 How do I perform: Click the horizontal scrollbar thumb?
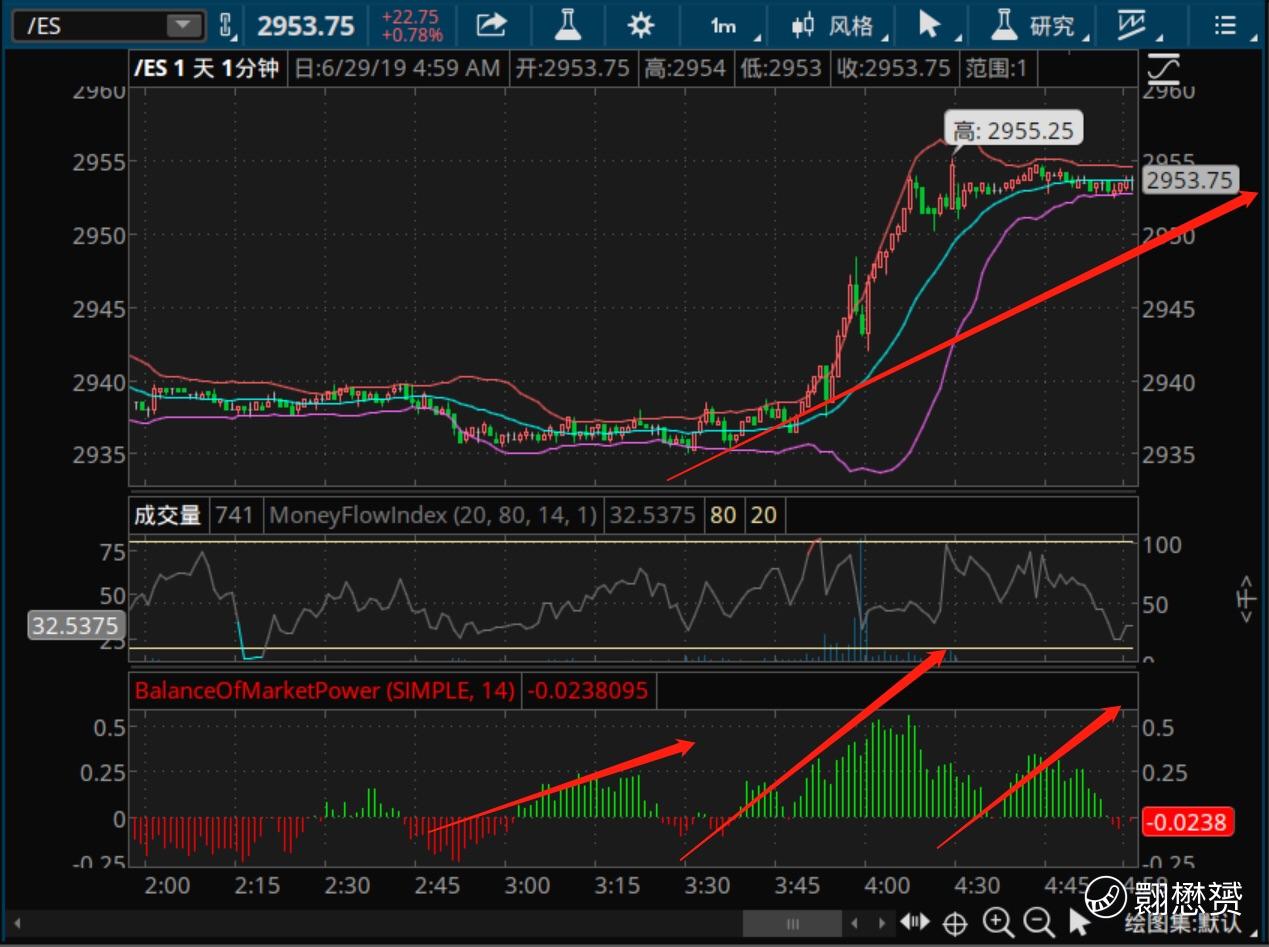tap(792, 923)
